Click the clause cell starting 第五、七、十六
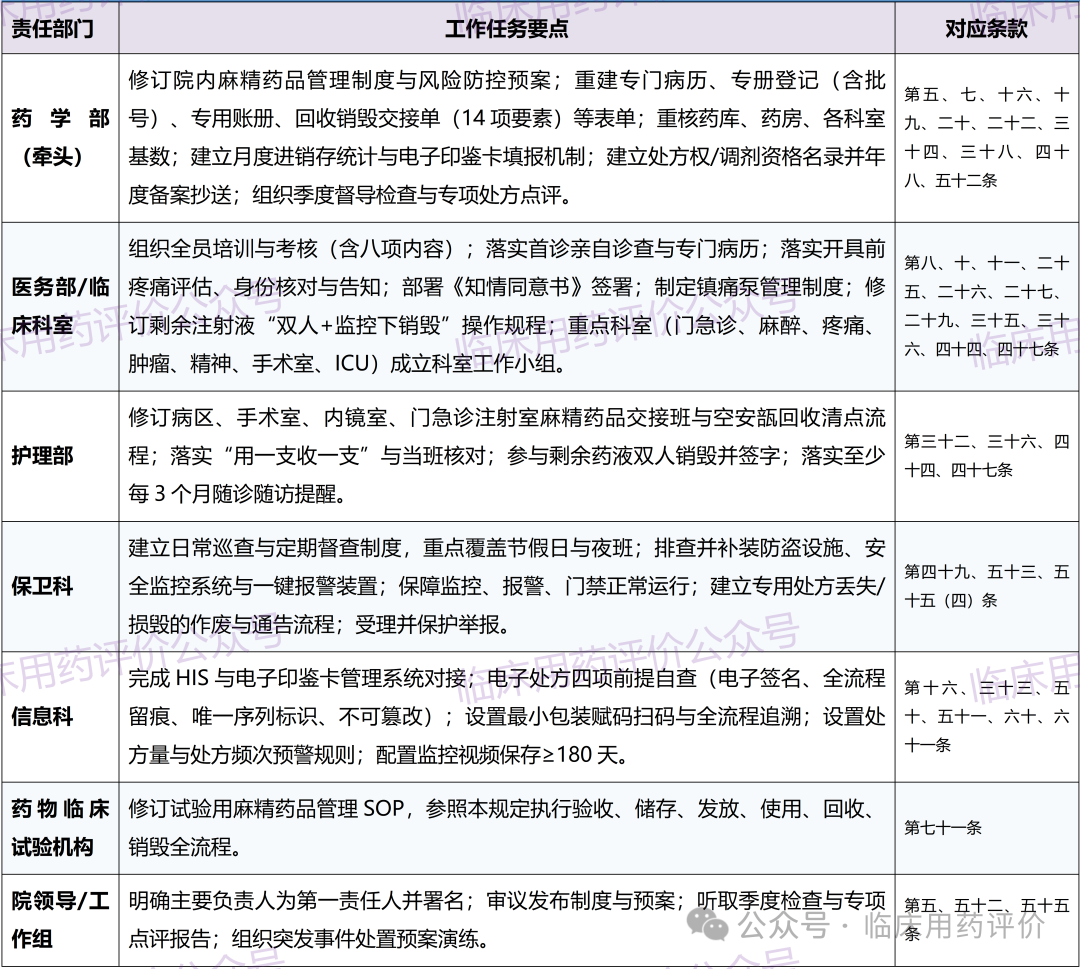Viewport: 1080px width, 969px height. (x=987, y=138)
